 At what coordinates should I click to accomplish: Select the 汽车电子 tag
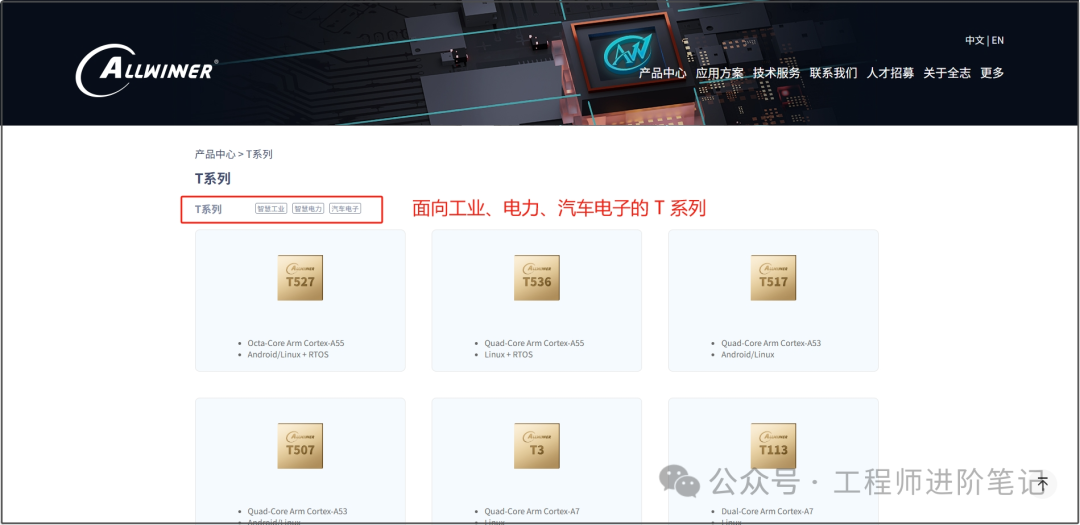click(x=345, y=209)
